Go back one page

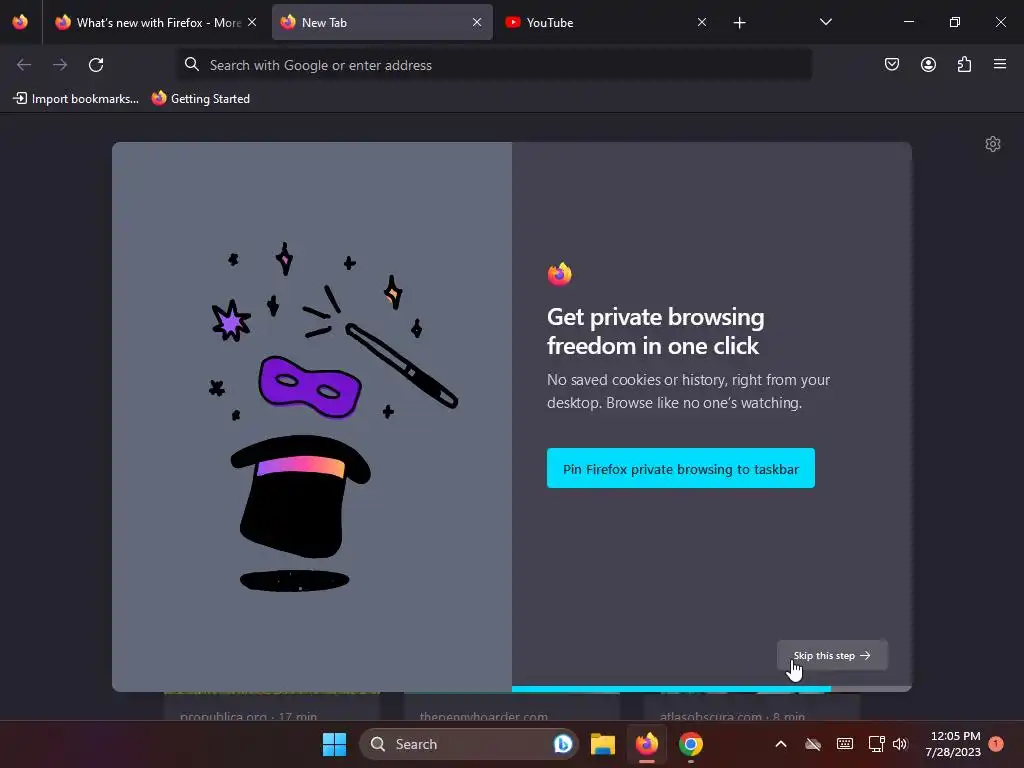(x=24, y=65)
